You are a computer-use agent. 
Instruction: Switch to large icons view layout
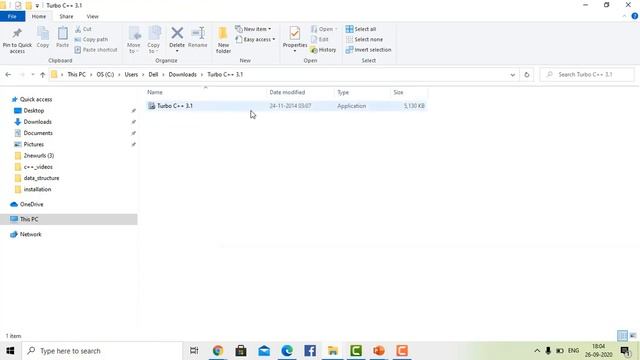633,336
